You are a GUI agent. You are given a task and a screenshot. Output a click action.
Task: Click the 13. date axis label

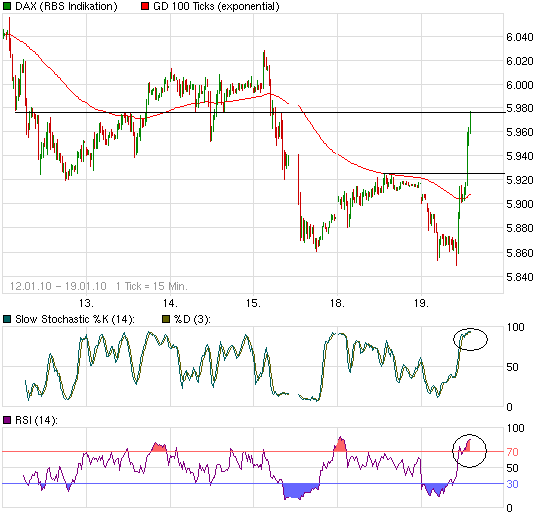(x=86, y=303)
